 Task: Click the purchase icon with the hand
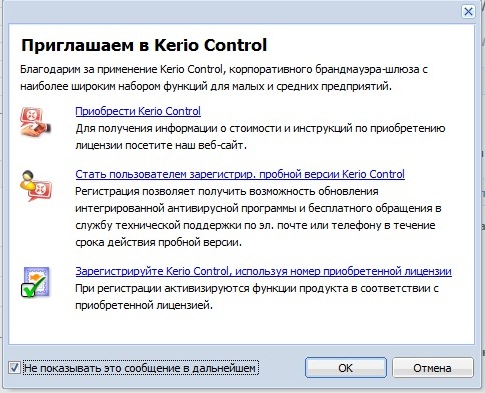[35, 122]
